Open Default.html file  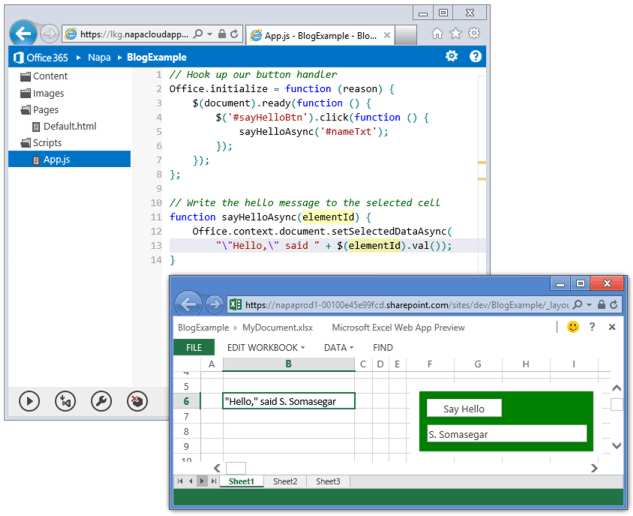coord(65,126)
